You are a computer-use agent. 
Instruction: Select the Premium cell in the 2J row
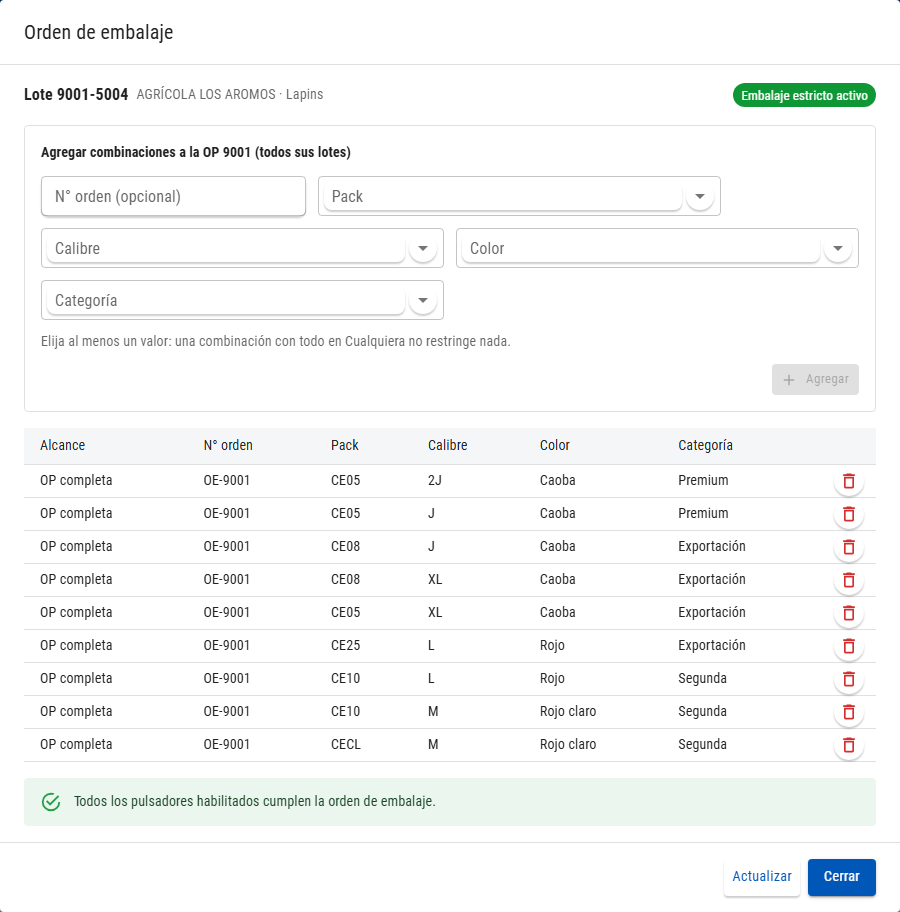[x=703, y=480]
